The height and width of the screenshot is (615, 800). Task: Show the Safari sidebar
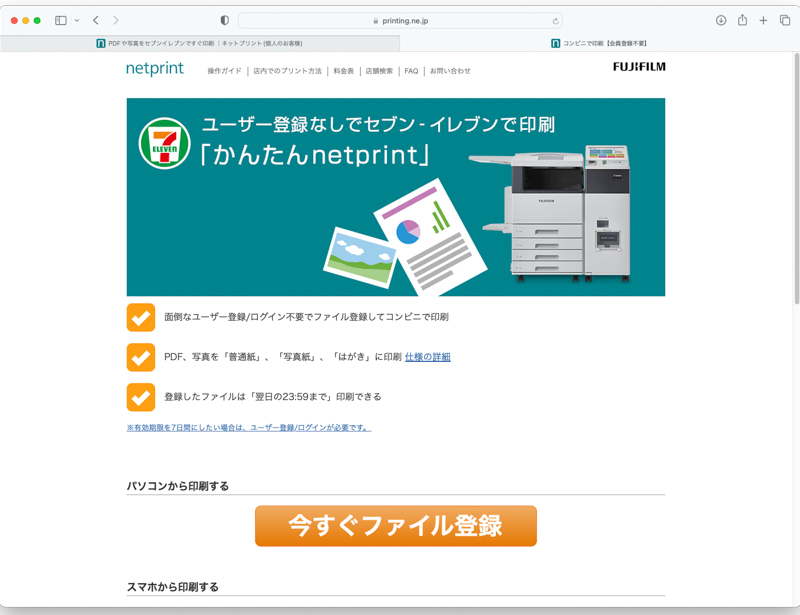coord(60,19)
